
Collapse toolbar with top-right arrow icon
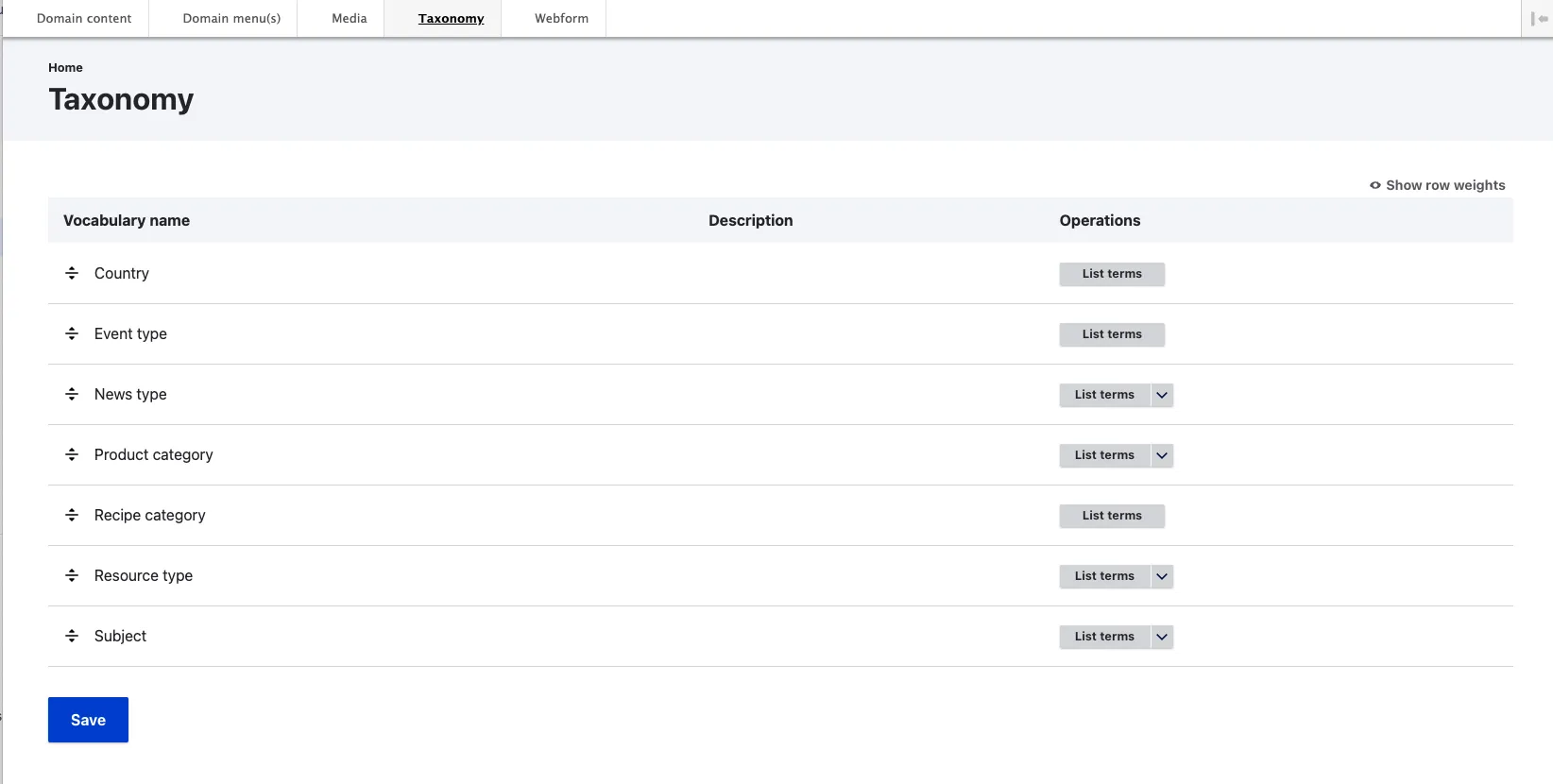click(x=1539, y=19)
